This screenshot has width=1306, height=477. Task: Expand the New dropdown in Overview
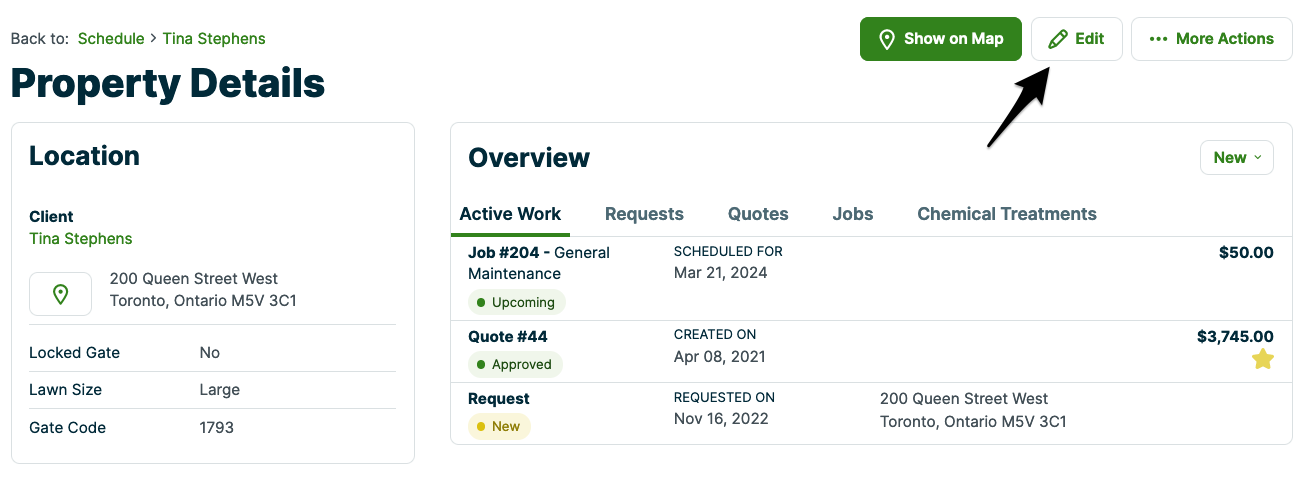point(1236,158)
